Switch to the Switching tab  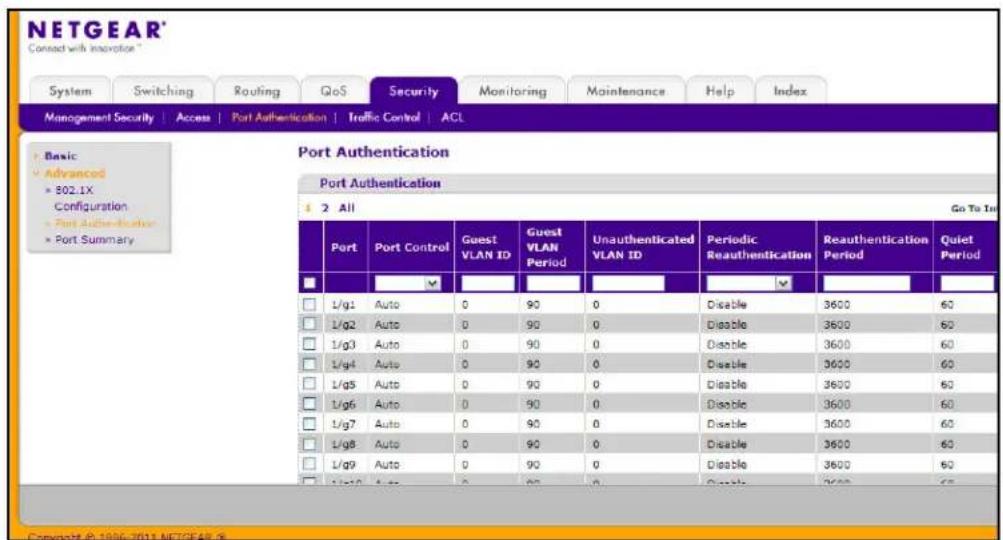163,91
